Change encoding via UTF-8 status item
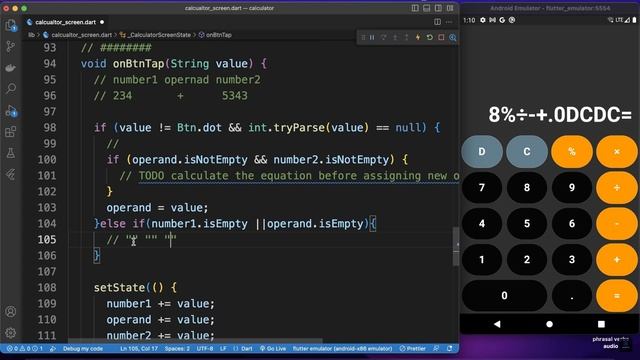Screen dimensions: 640x360 (x=205, y=349)
